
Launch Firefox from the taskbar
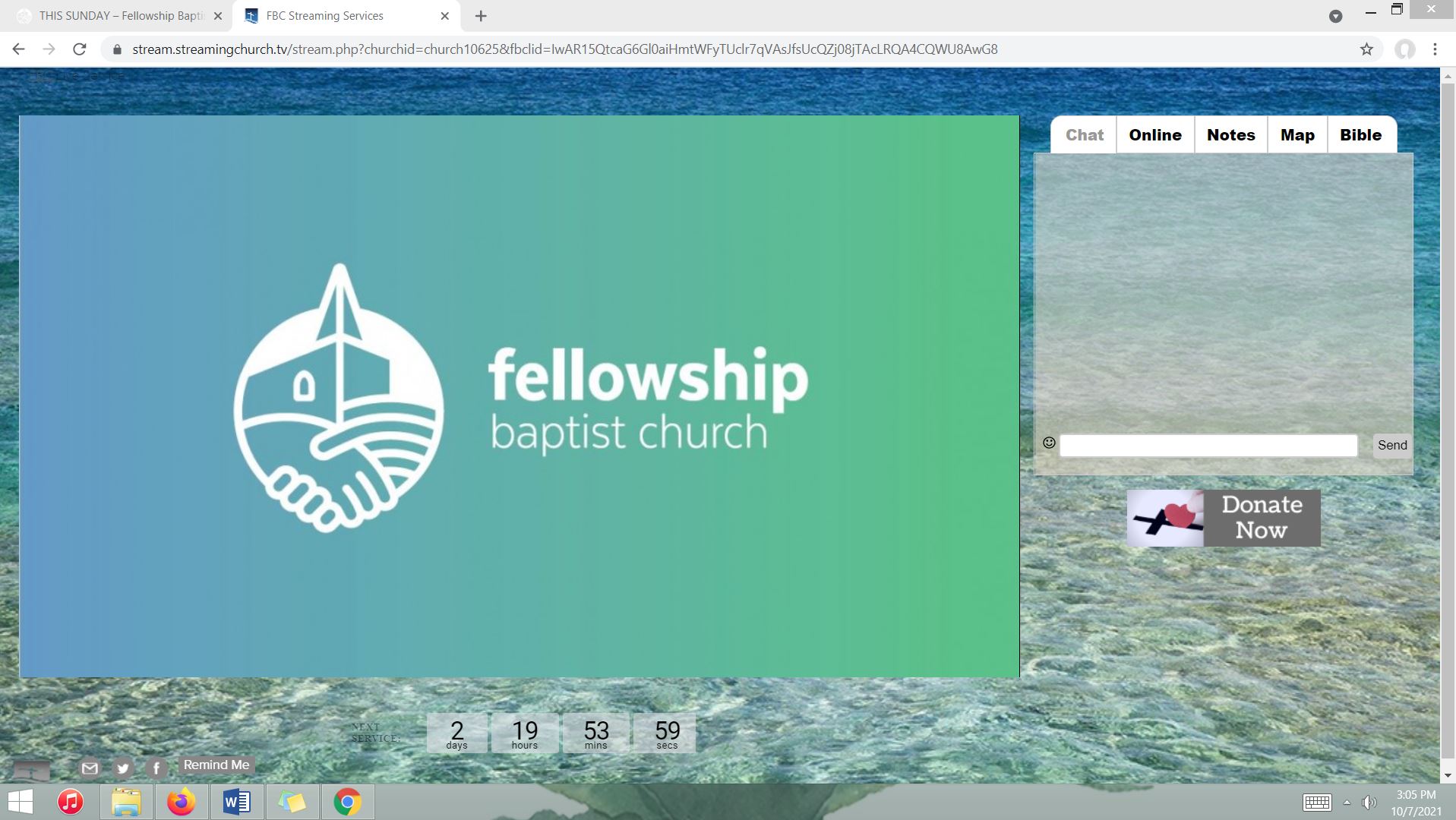[x=182, y=802]
